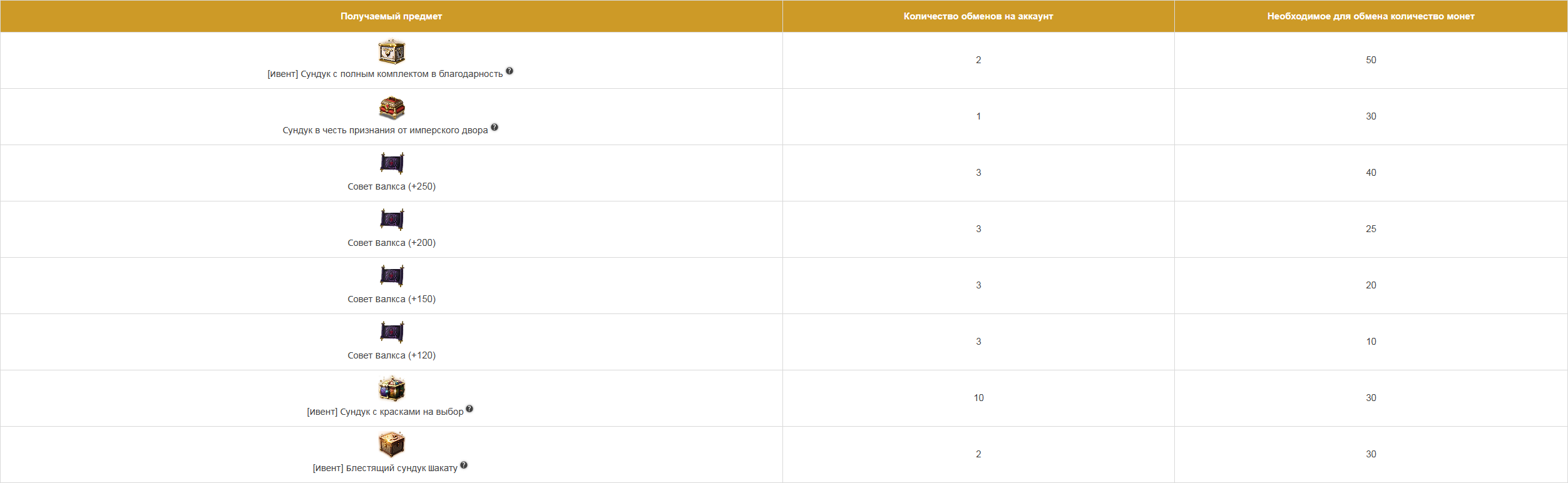Image resolution: width=1568 pixels, height=483 pixels.
Task: Select the 'Совет Валкса (+200)' label
Action: (392, 243)
